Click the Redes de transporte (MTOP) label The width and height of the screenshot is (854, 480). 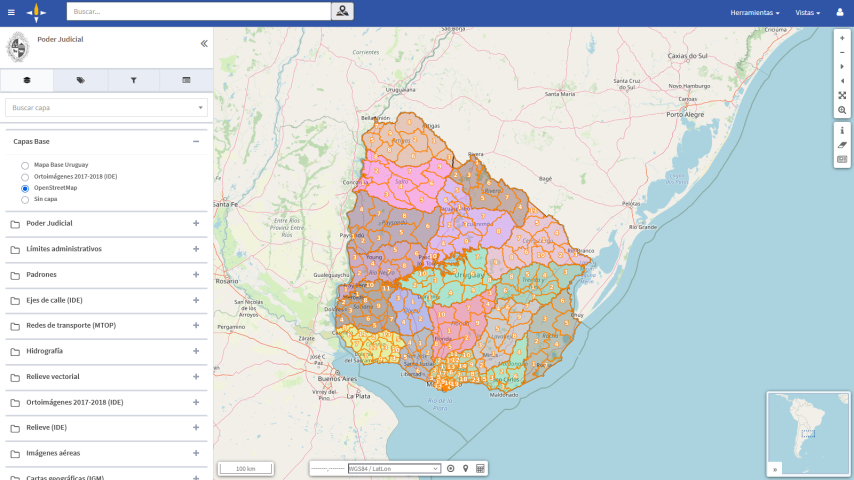[71, 325]
